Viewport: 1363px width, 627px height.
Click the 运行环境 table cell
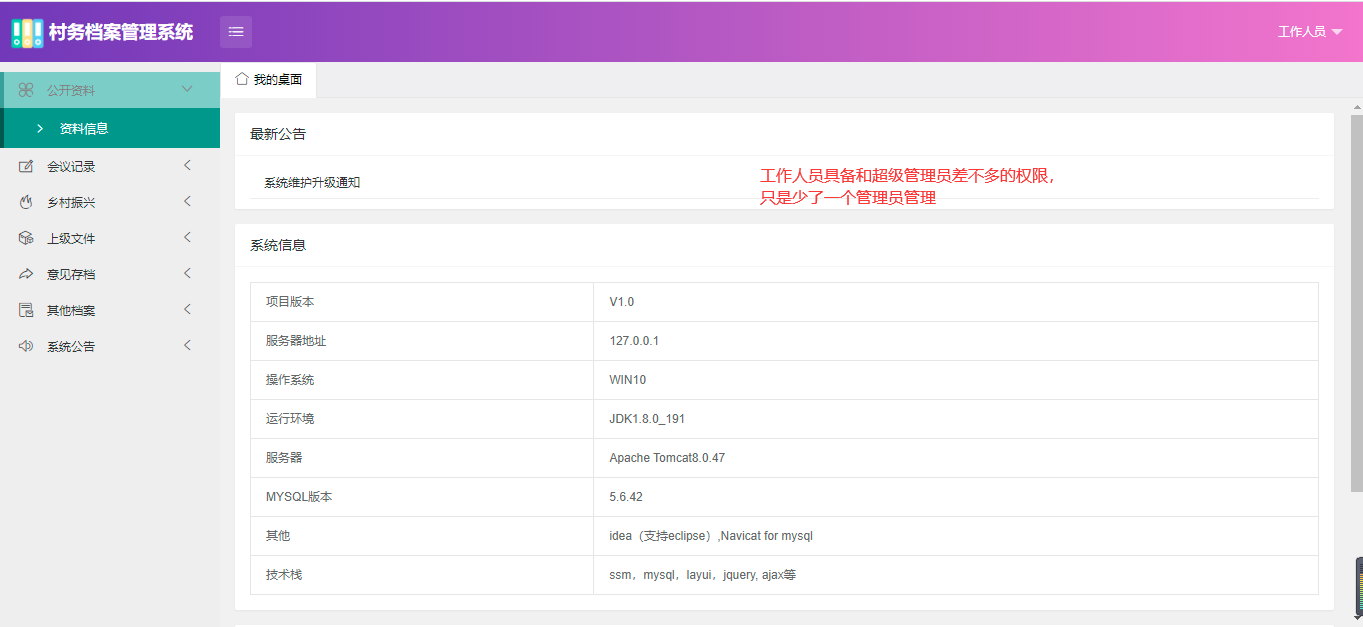(422, 419)
